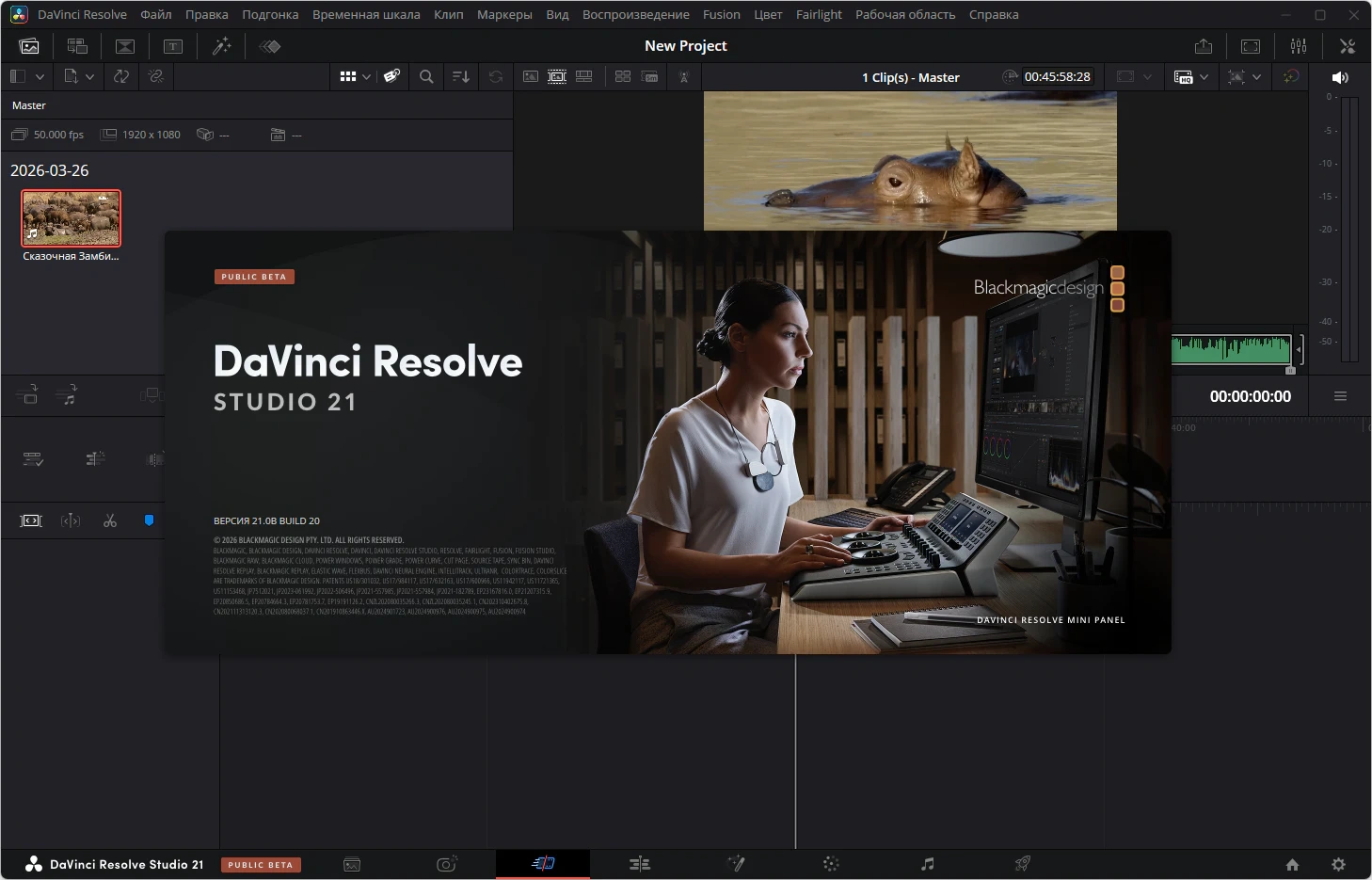Click the Titles panel icon
1372x880 pixels.
[173, 46]
